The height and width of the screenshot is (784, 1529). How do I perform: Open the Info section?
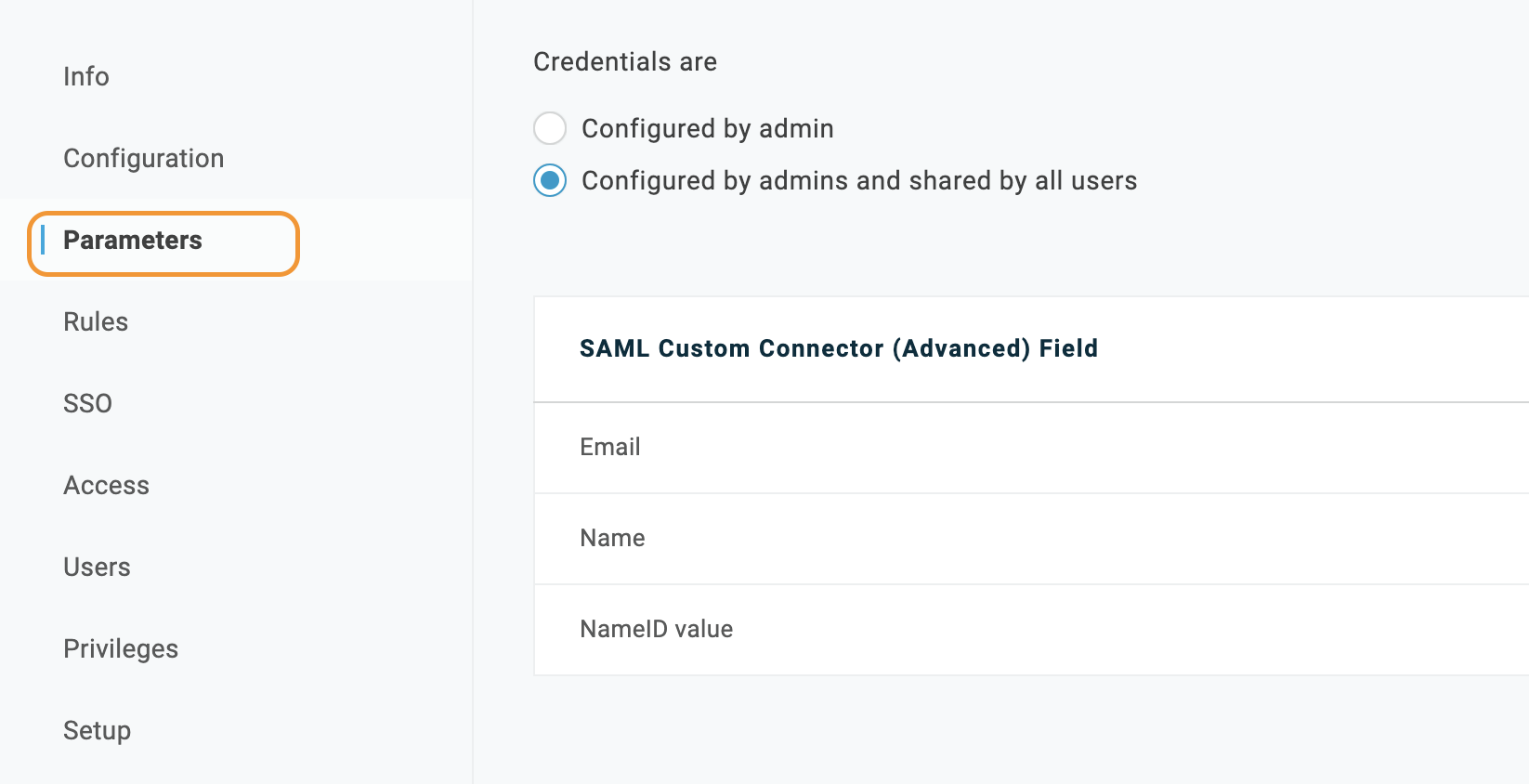click(86, 76)
